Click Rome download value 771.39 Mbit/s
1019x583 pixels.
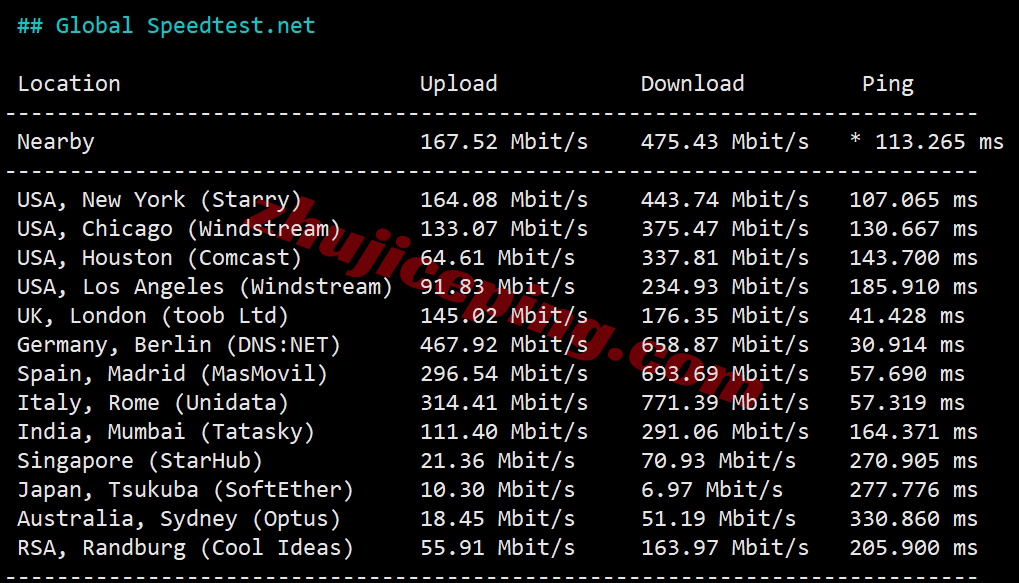(725, 403)
